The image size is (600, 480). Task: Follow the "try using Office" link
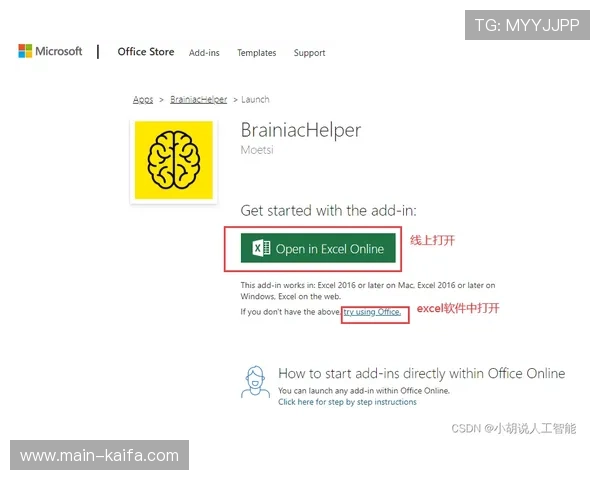[372, 312]
